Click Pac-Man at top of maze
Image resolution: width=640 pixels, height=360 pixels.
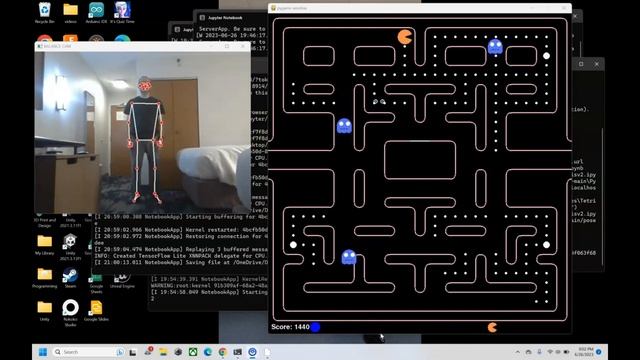404,37
